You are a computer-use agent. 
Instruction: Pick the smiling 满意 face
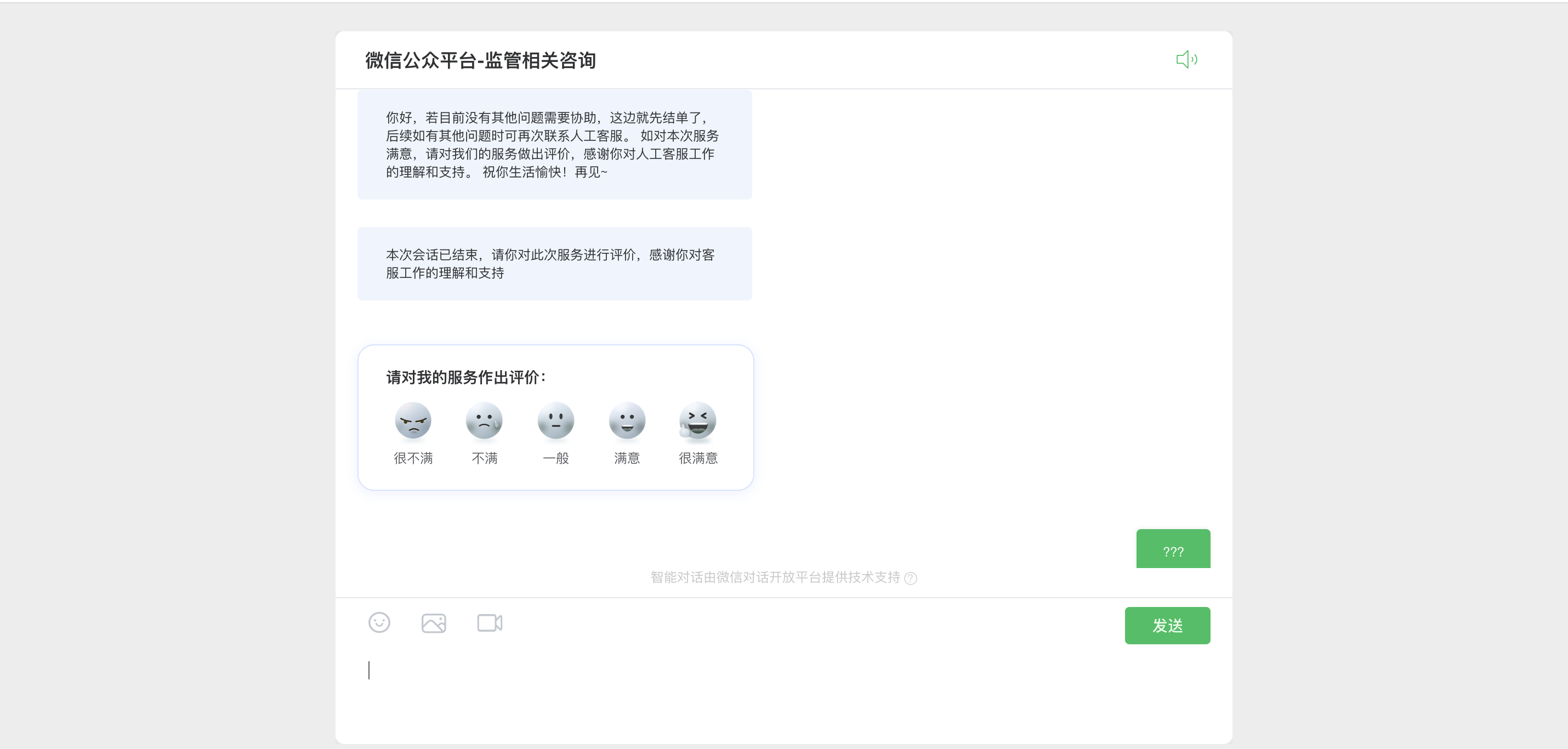click(626, 421)
